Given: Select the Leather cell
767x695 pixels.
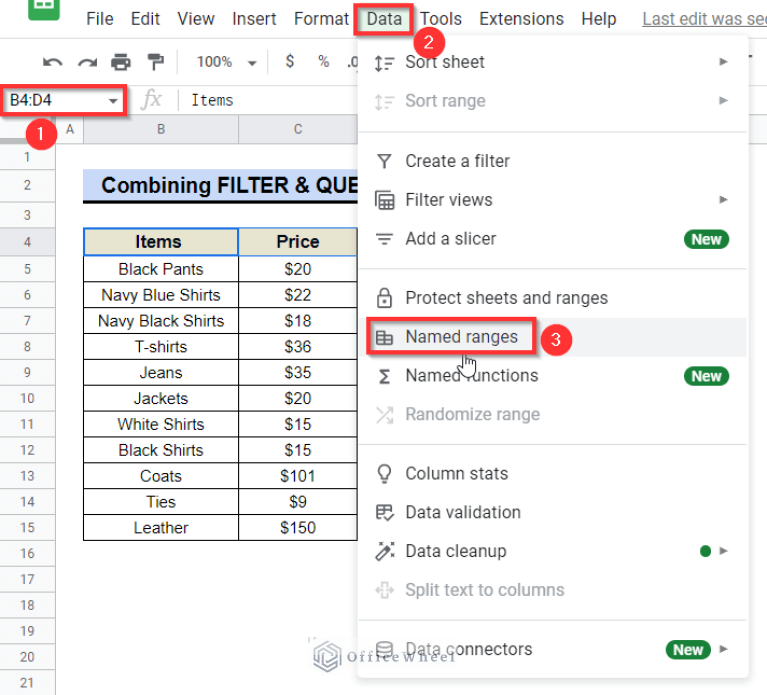Looking at the screenshot, I should (161, 528).
